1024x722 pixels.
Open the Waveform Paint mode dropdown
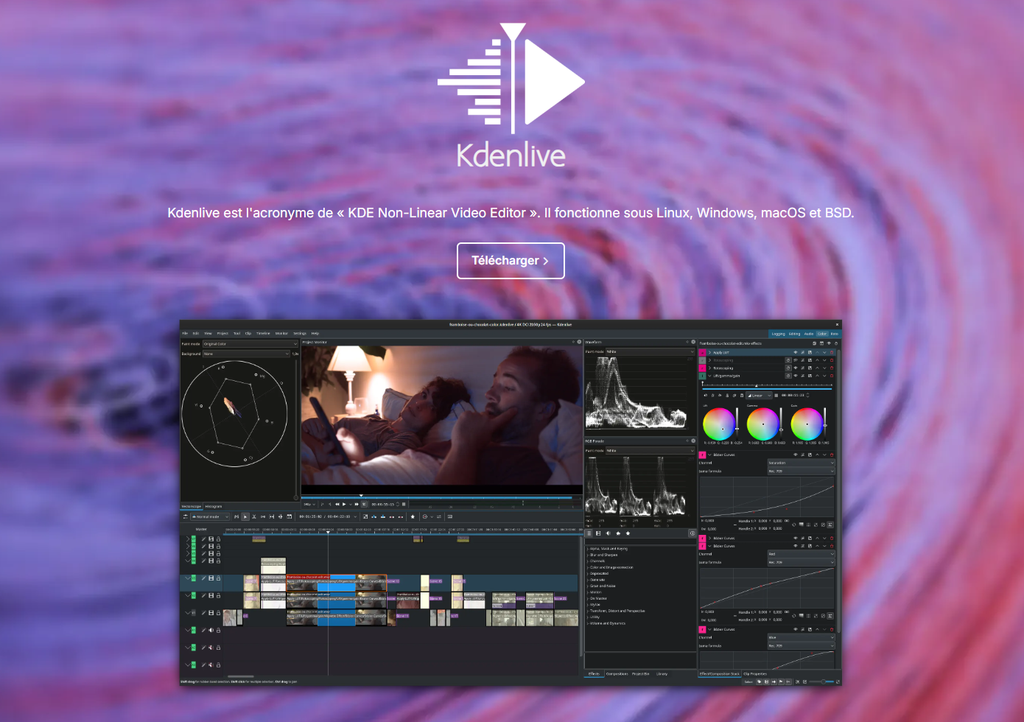(650, 352)
